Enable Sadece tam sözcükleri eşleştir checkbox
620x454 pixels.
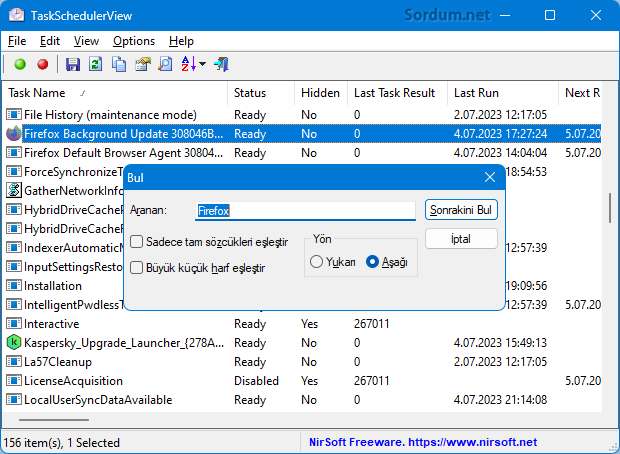click(x=136, y=242)
